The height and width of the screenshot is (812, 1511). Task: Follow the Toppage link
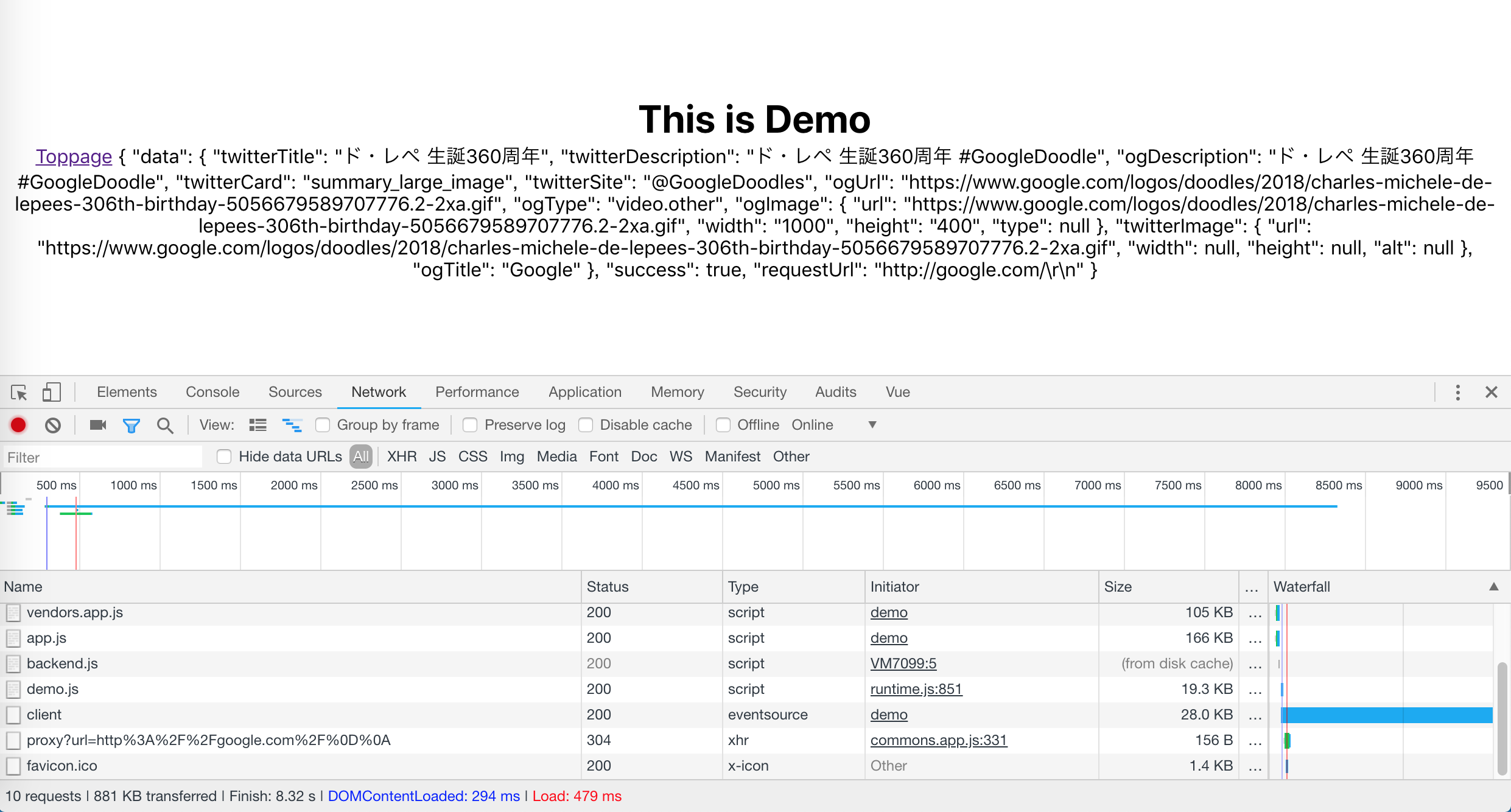[x=74, y=156]
